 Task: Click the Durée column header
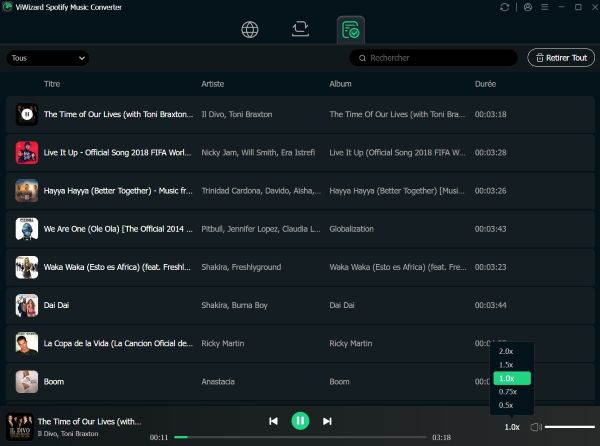coord(485,84)
